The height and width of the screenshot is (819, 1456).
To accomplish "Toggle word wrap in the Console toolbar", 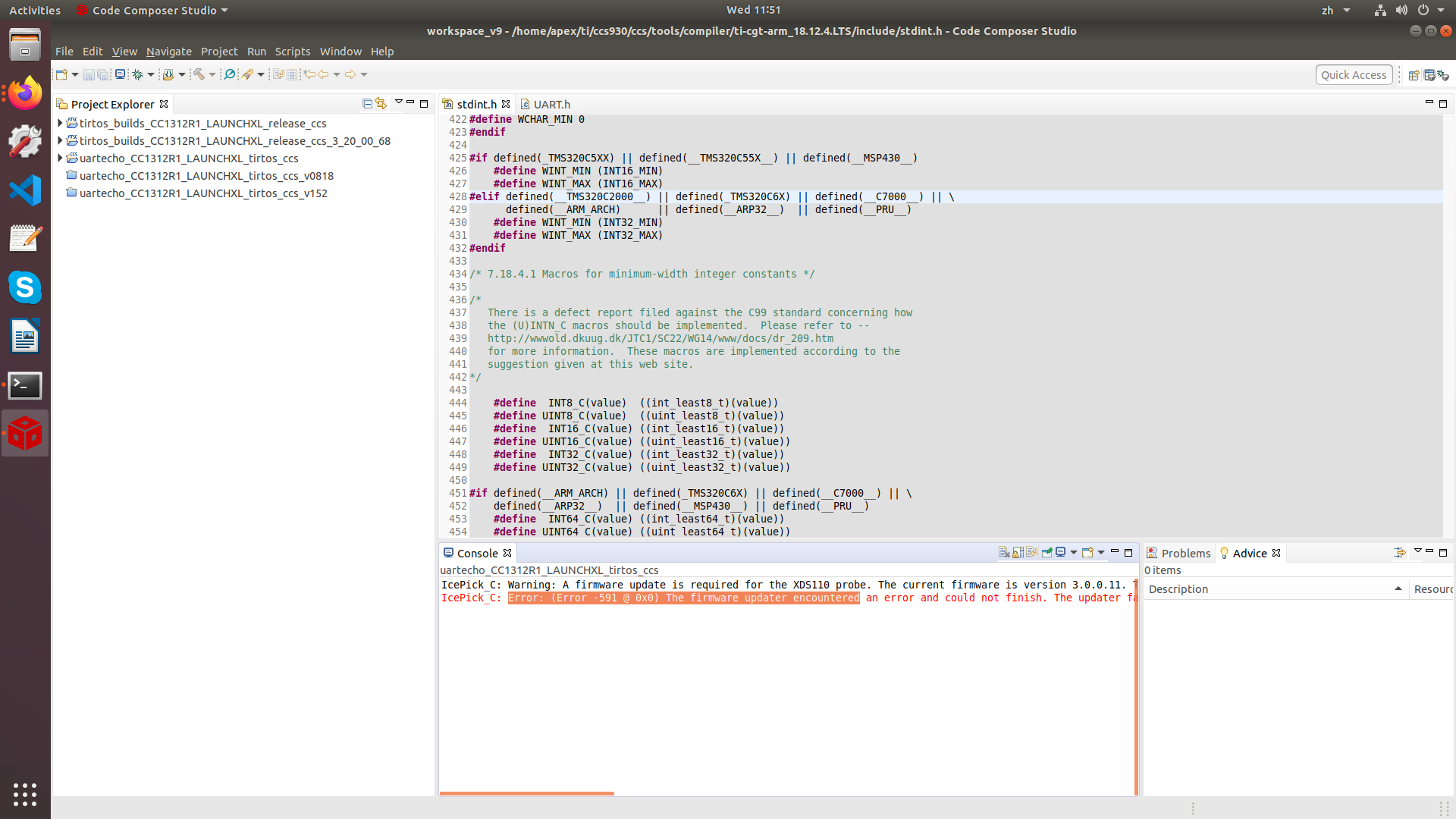I will point(1031,553).
